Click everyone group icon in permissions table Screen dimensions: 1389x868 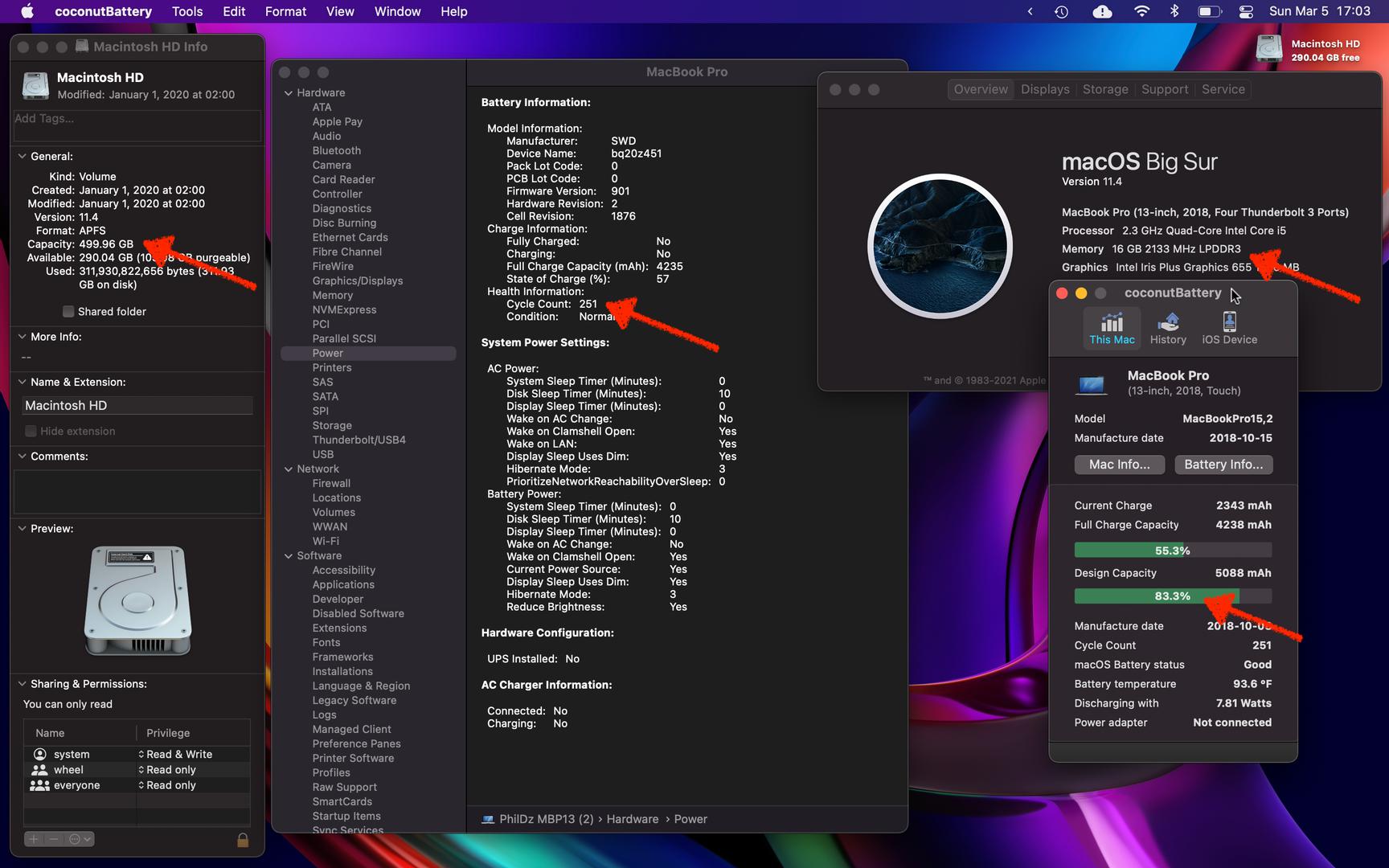point(39,785)
